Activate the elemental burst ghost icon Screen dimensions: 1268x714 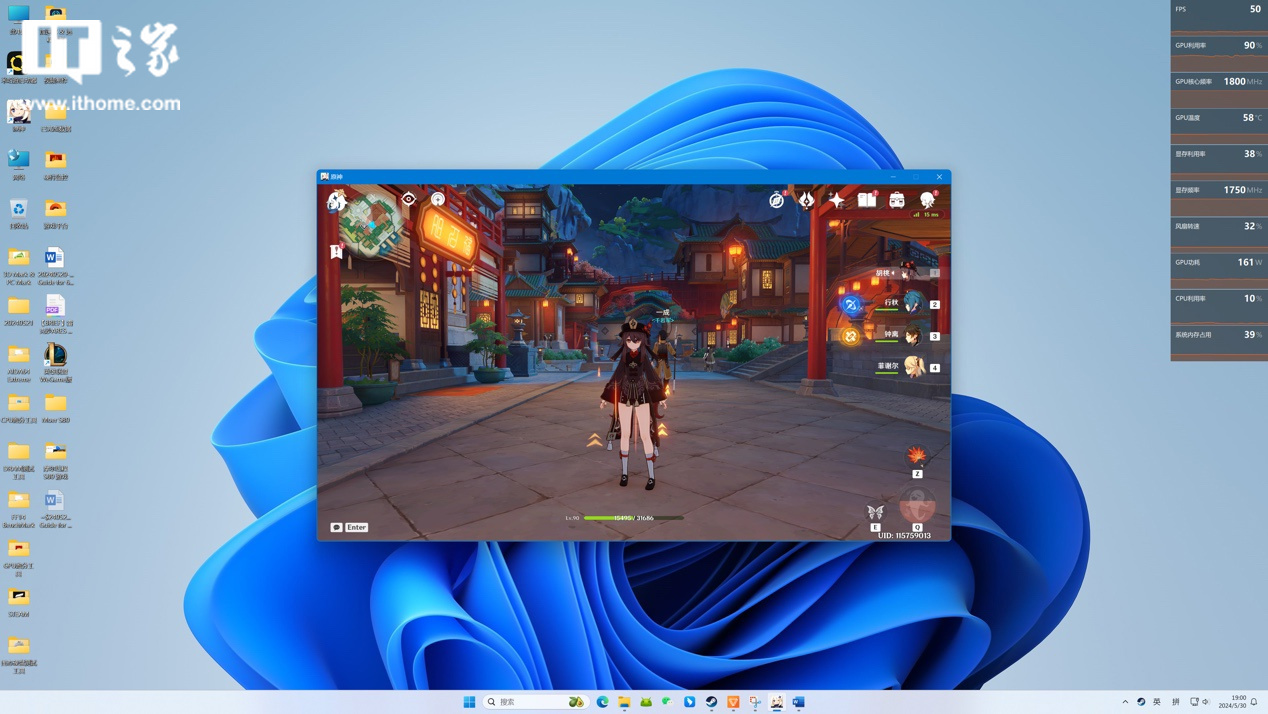click(x=917, y=506)
